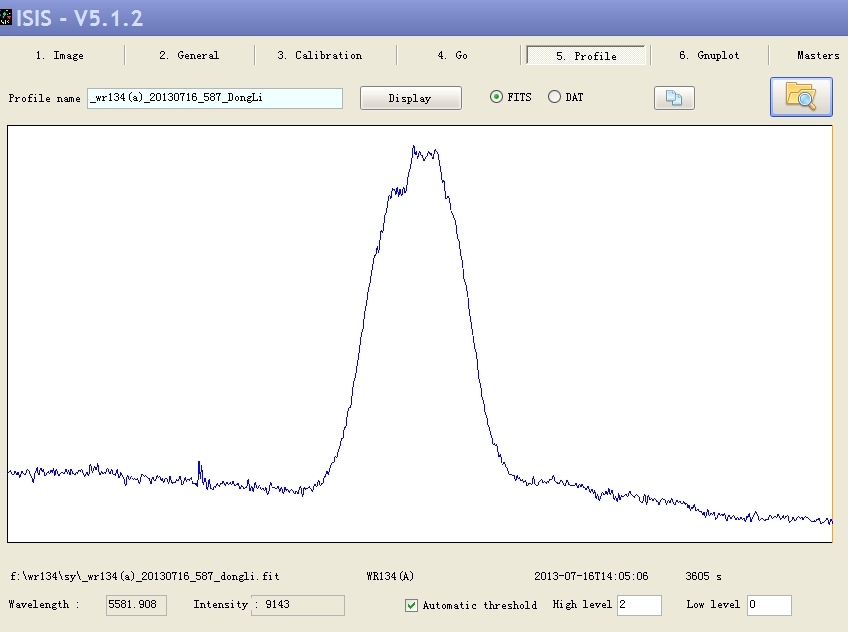Click the Profile name input field
The height and width of the screenshot is (632, 848).
click(x=215, y=98)
